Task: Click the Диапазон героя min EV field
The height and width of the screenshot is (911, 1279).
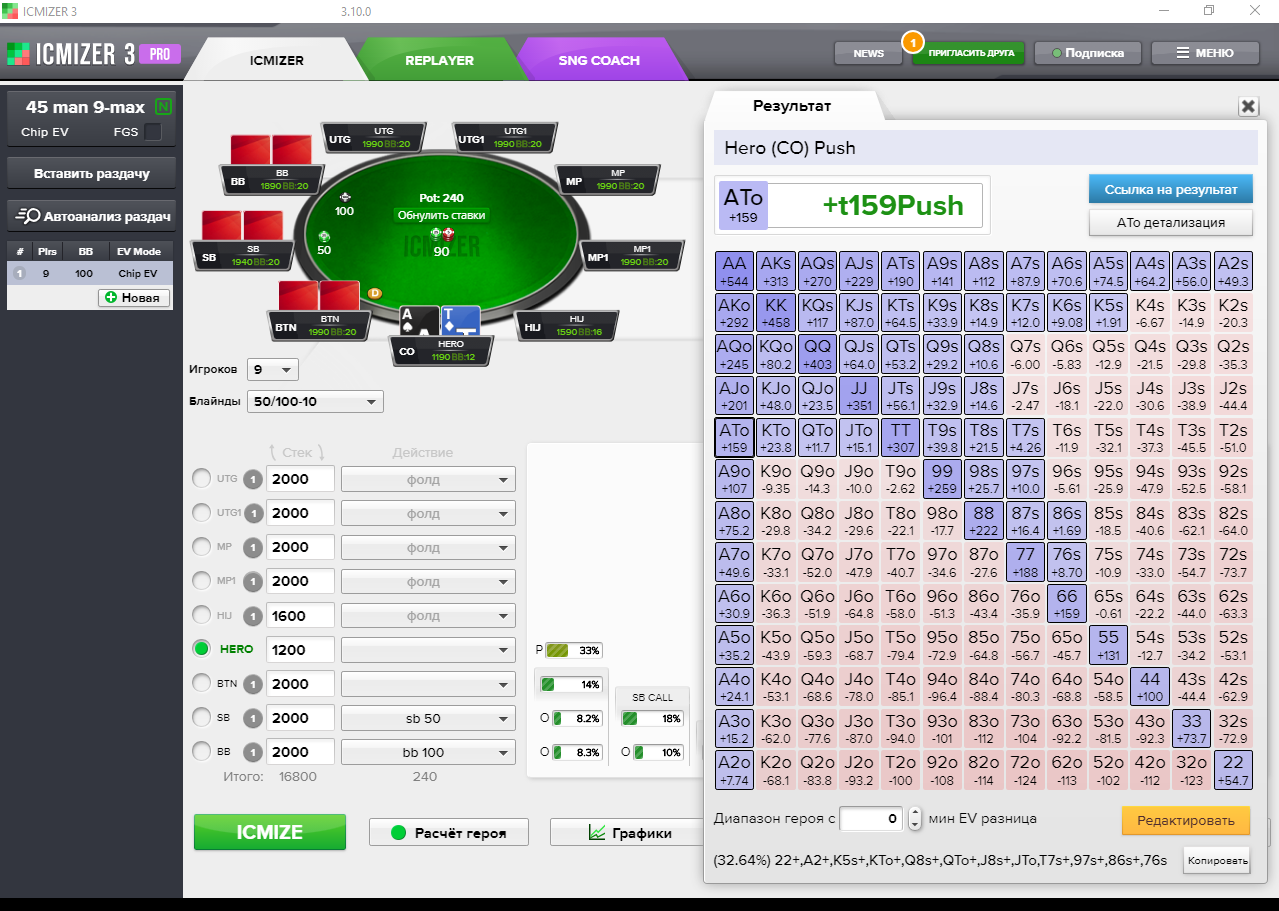Action: 871,819
